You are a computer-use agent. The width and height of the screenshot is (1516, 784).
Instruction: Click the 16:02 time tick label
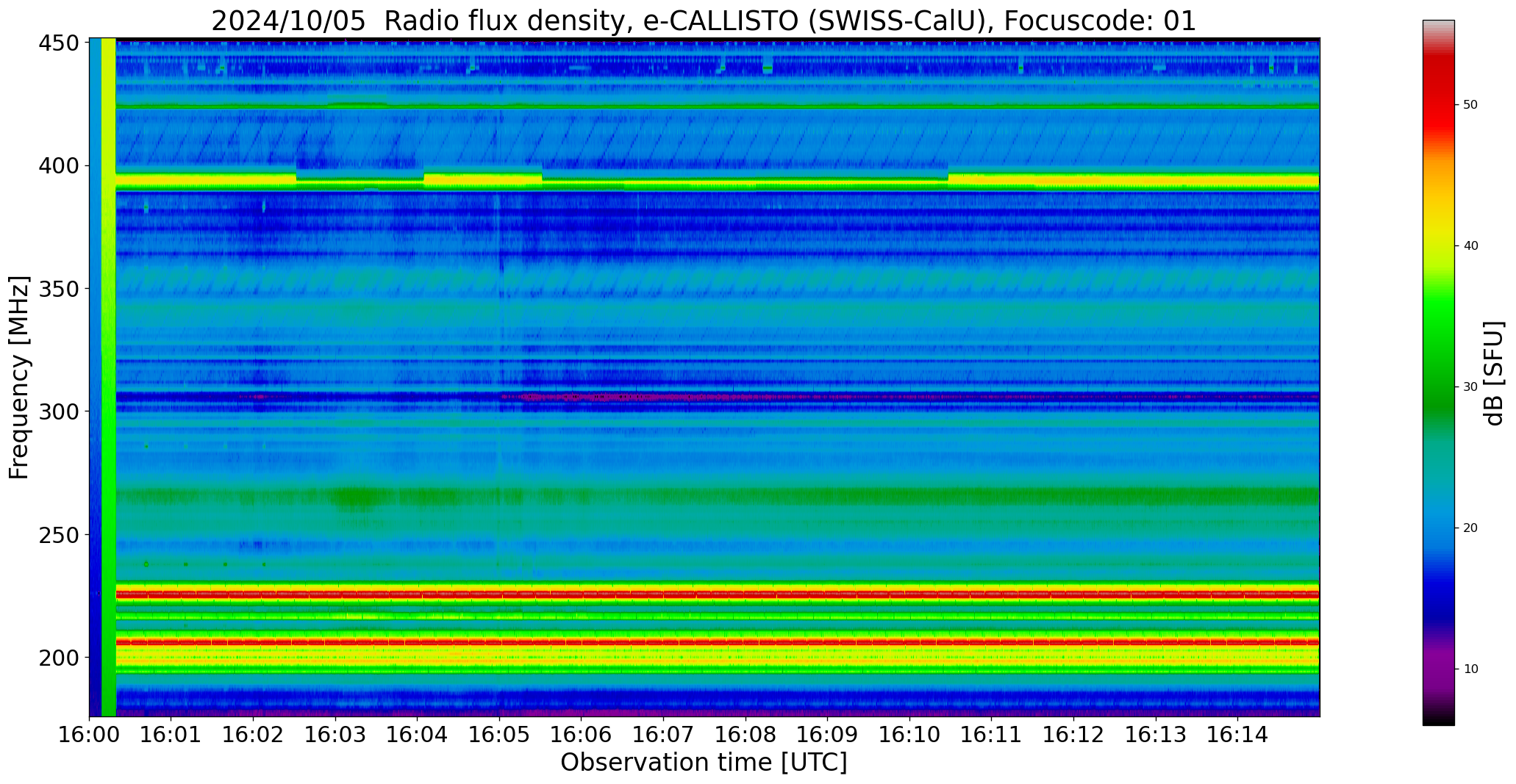point(254,734)
